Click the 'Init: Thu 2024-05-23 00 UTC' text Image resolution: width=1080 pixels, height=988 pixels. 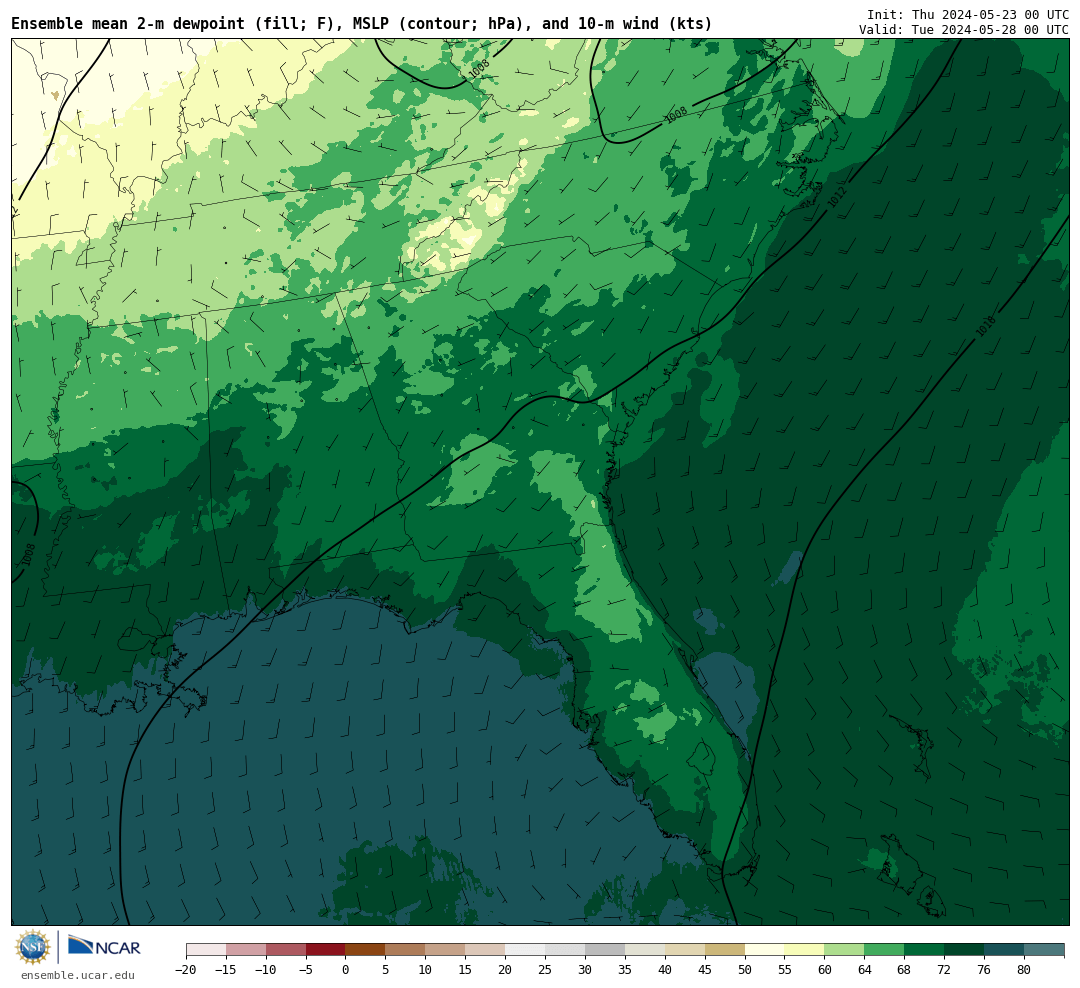[968, 14]
